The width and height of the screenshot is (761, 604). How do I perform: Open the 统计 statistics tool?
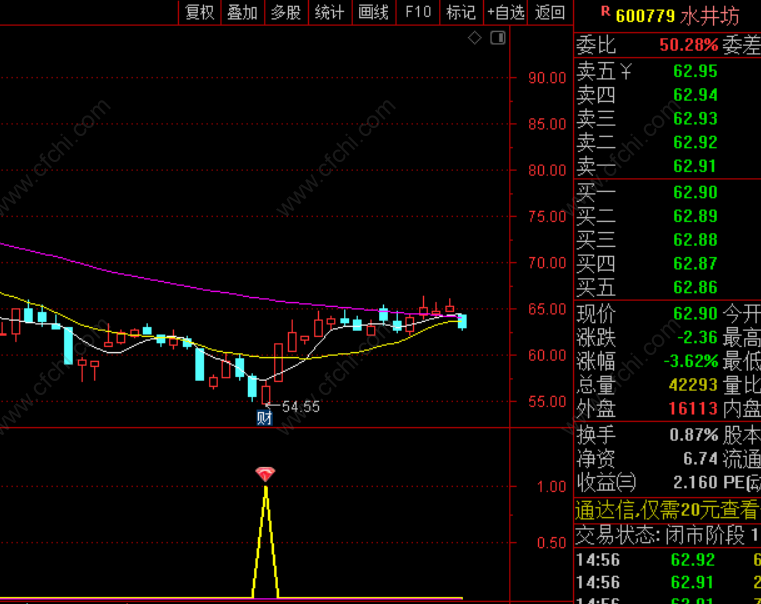330,12
